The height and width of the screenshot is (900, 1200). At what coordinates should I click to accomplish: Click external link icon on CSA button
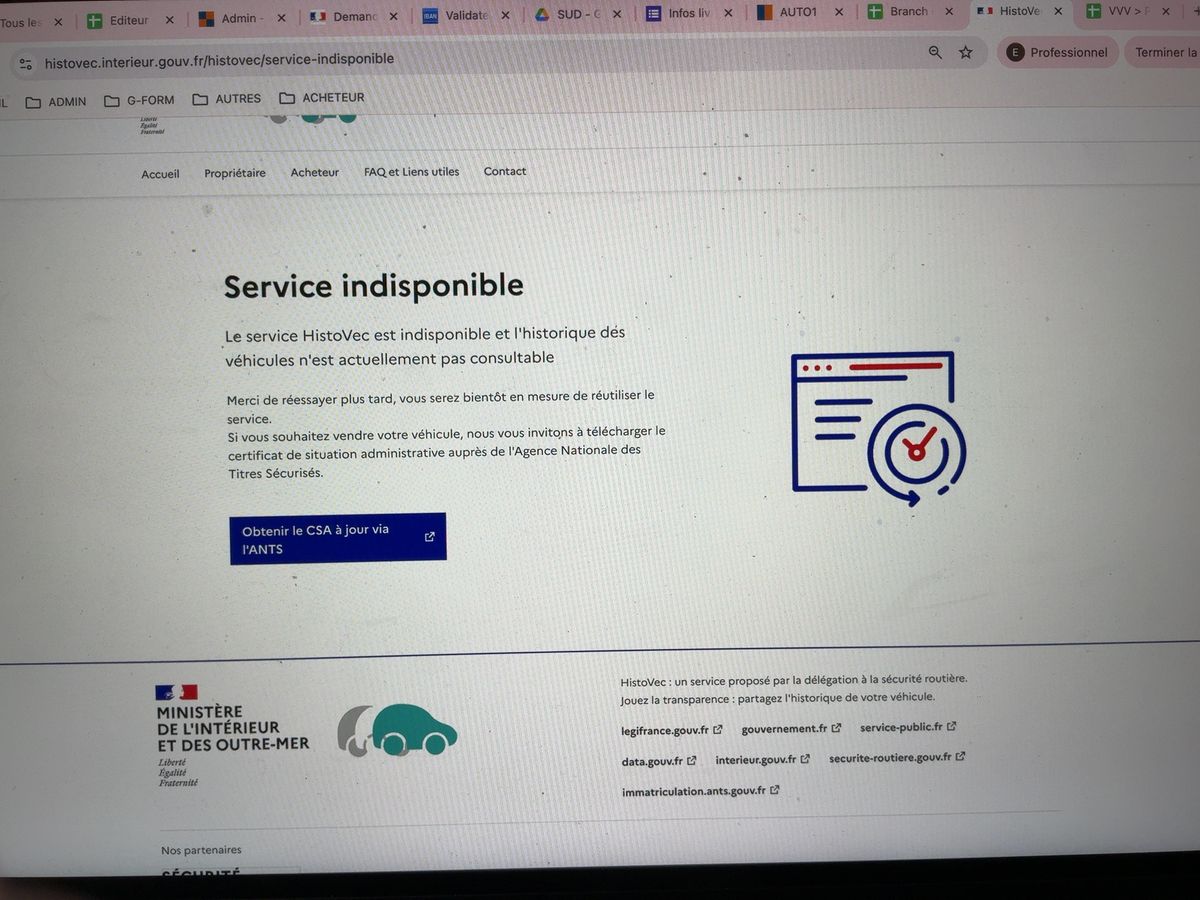430,537
